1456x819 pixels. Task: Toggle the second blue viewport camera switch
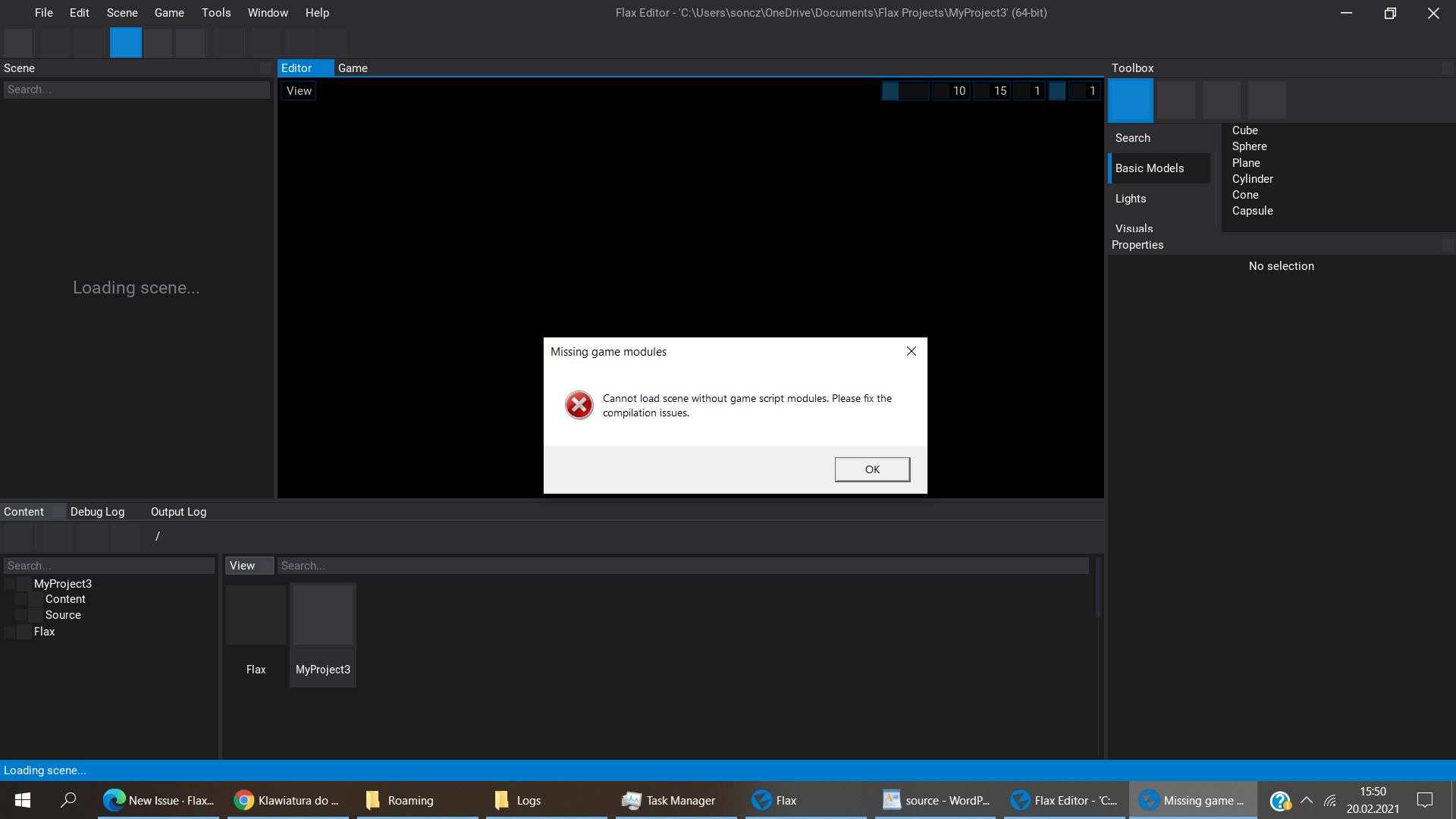pos(1059,90)
